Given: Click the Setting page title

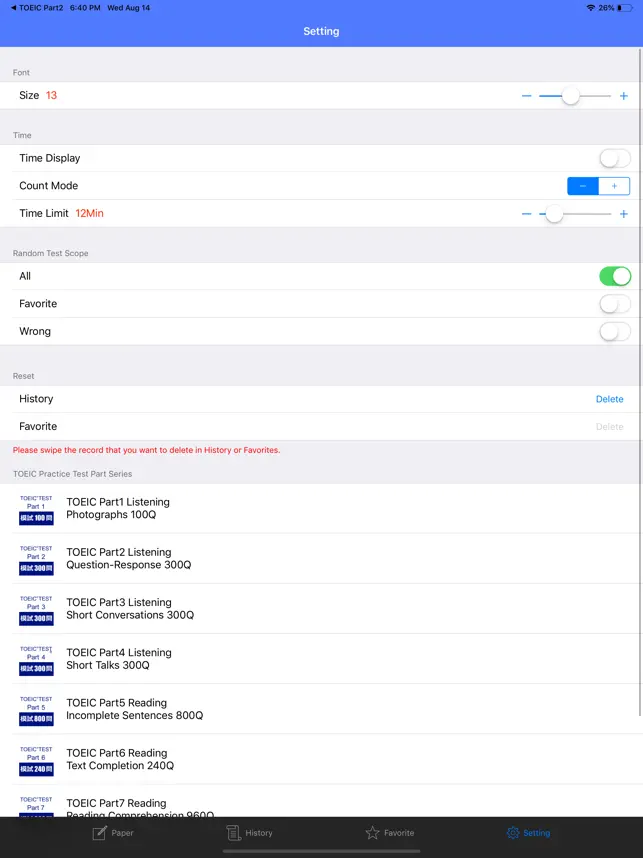Looking at the screenshot, I should click(x=321, y=31).
